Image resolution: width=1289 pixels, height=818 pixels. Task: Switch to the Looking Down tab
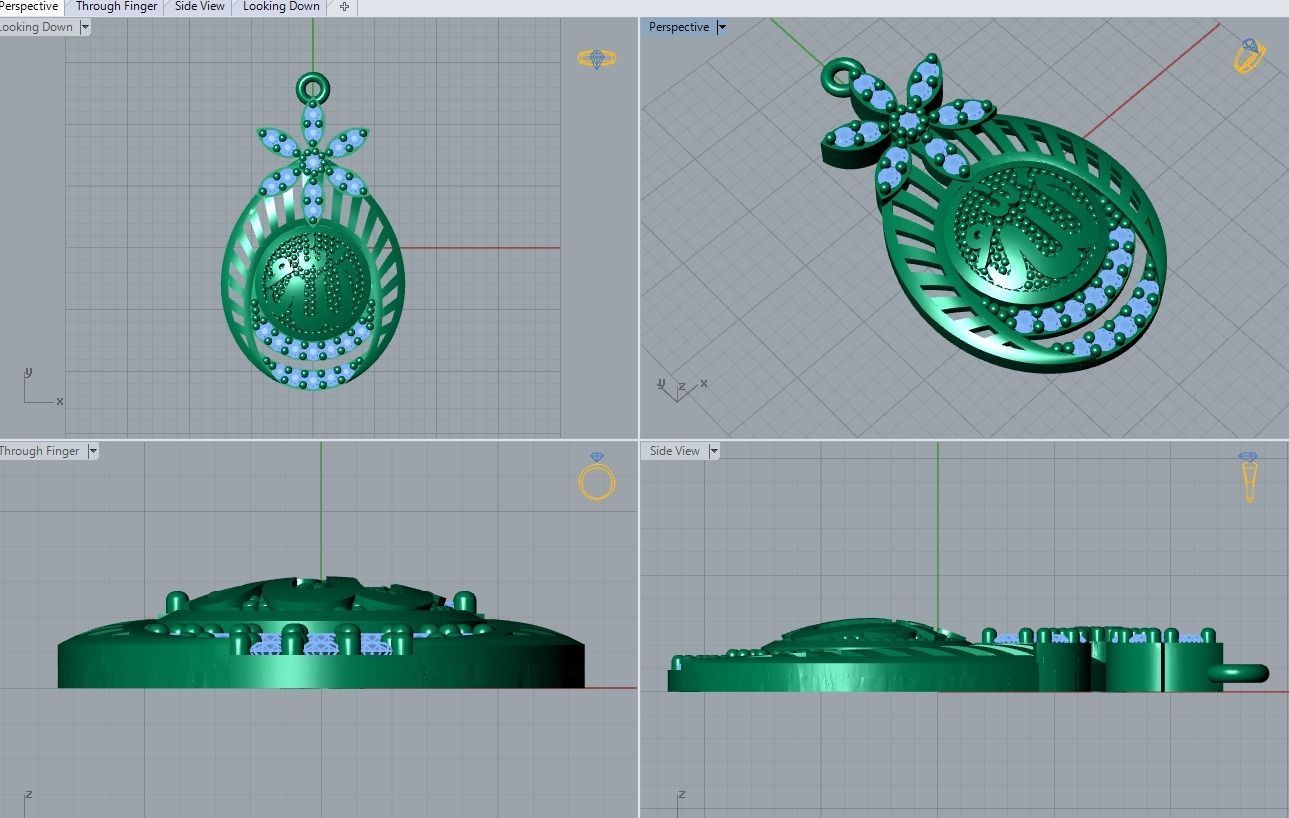(x=281, y=7)
